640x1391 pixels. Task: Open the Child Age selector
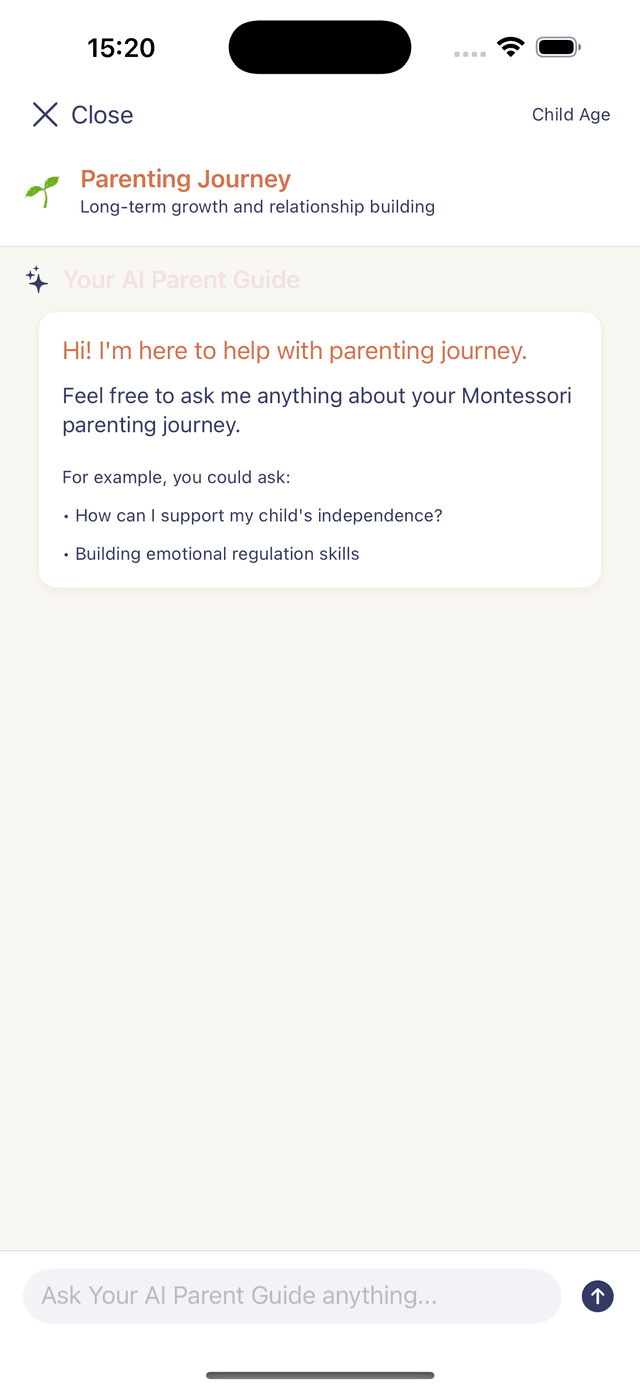click(570, 114)
